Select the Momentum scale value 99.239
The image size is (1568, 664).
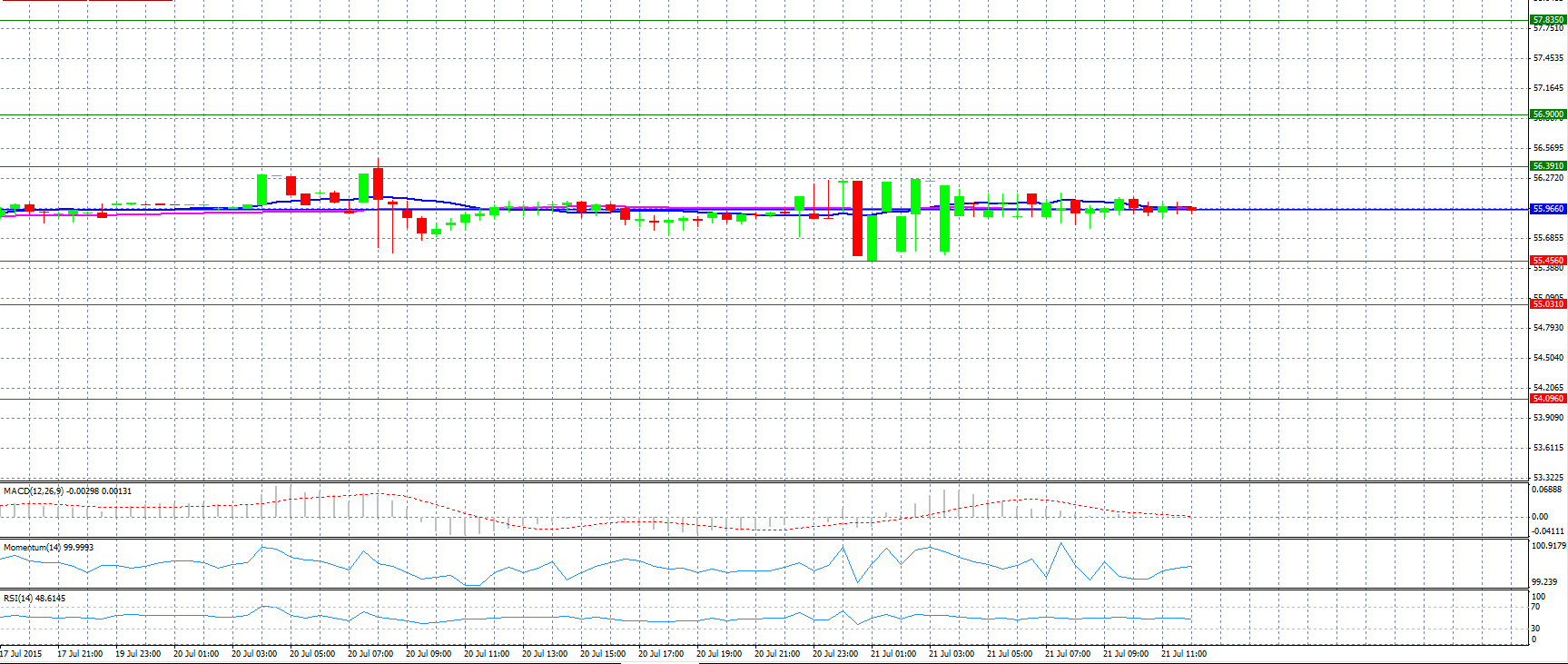[x=1545, y=581]
